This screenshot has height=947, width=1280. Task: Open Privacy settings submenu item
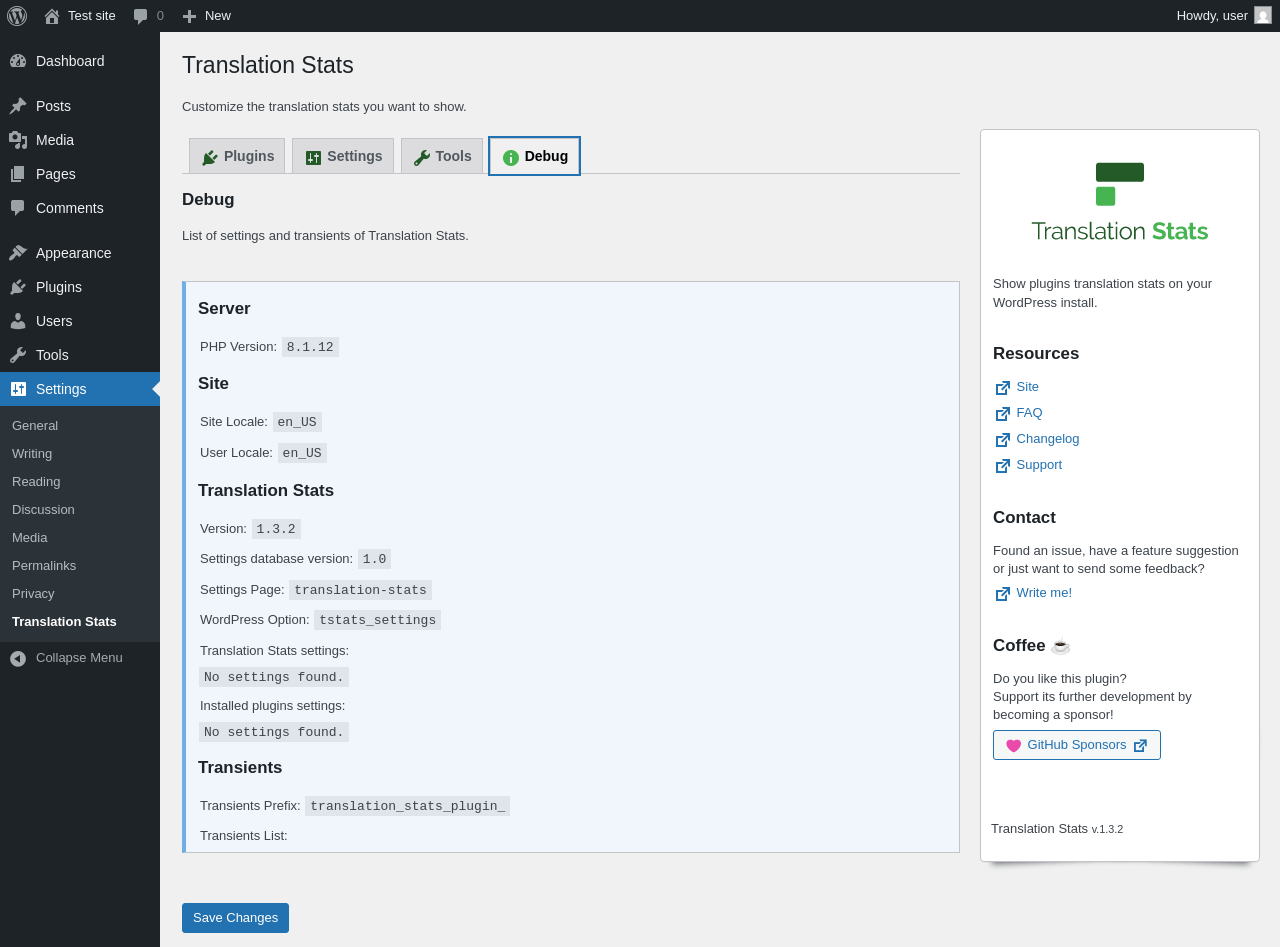tap(80, 593)
